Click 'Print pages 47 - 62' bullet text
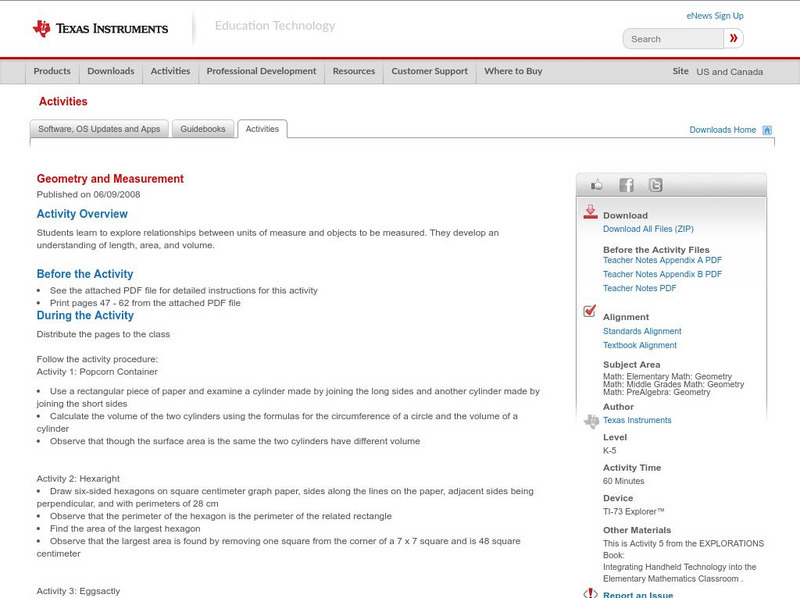 pos(145,303)
